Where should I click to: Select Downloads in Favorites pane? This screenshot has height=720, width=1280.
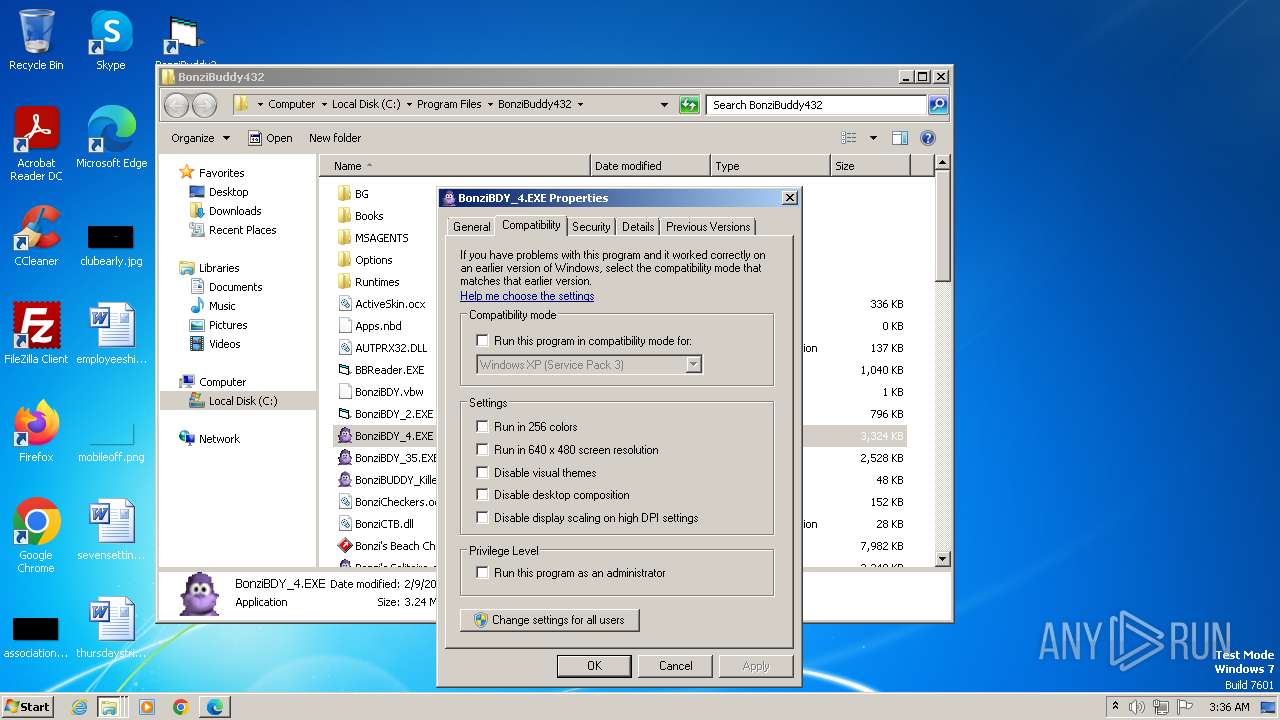[x=235, y=211]
